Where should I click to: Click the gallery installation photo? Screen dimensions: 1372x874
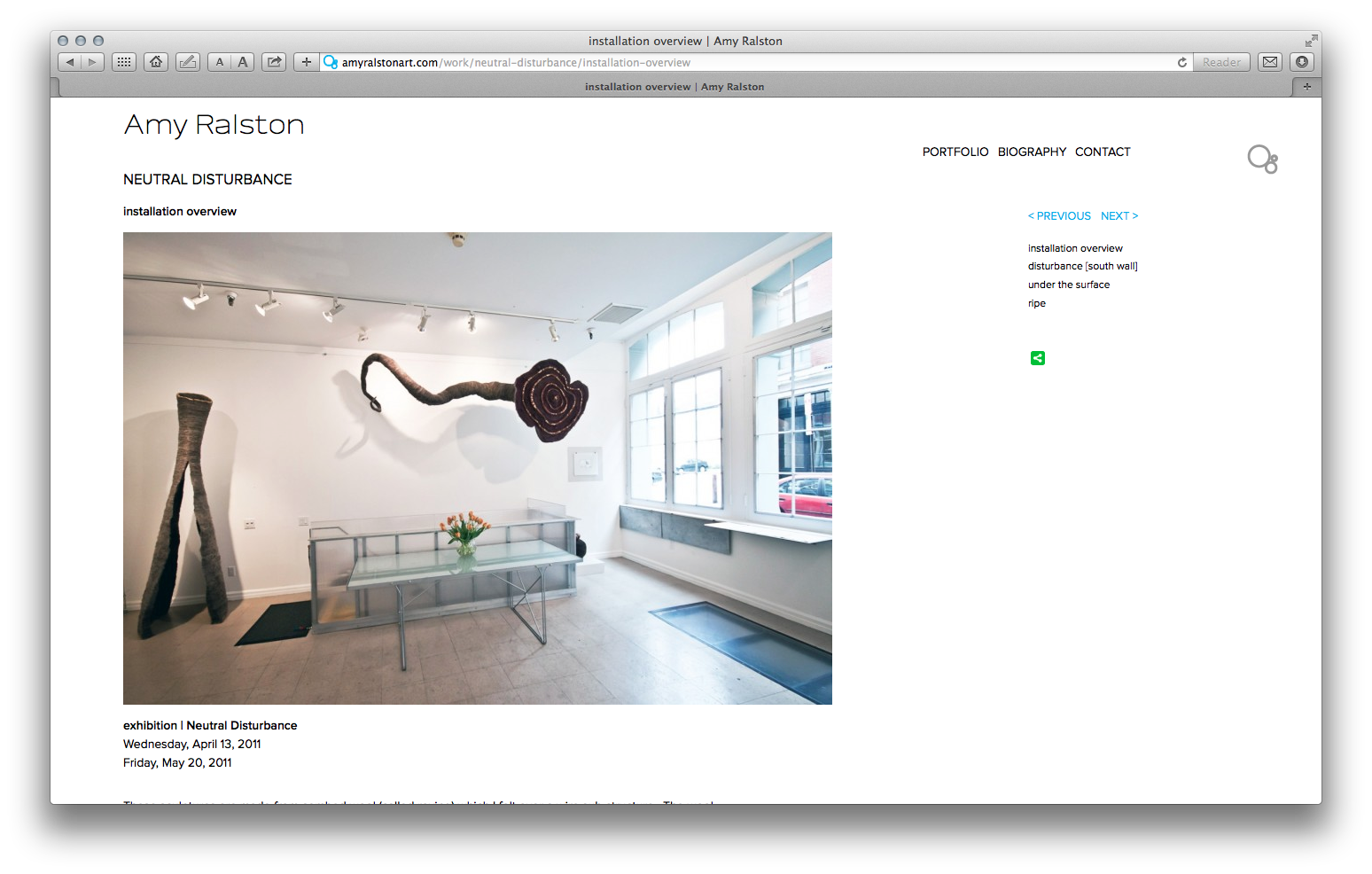[x=478, y=468]
